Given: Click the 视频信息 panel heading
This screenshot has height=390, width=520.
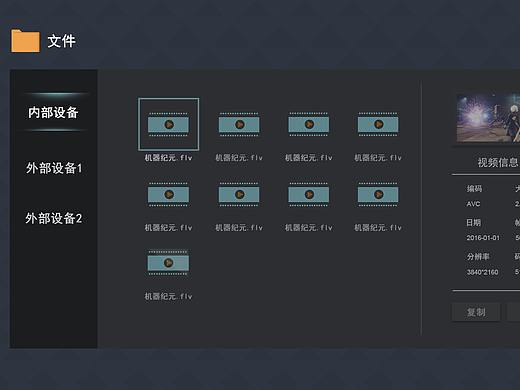Looking at the screenshot, I should 498,162.
